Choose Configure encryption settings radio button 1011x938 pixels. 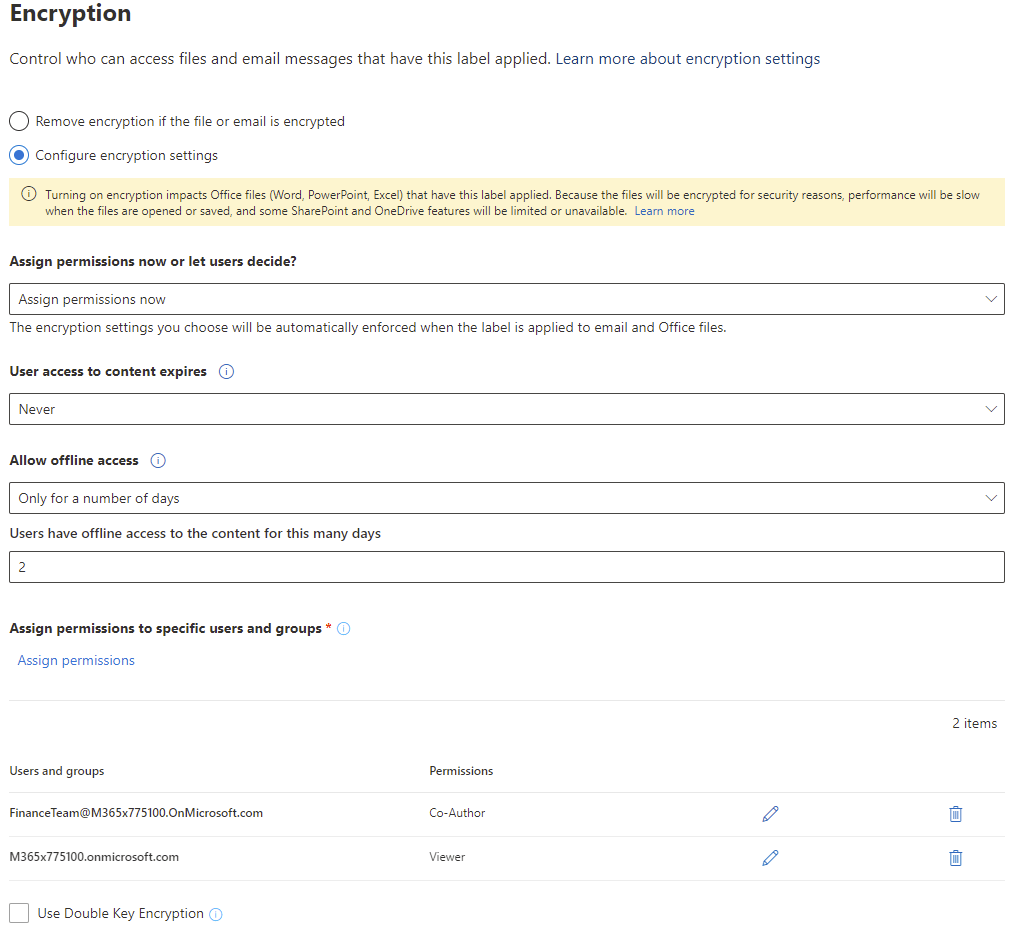[x=19, y=156]
